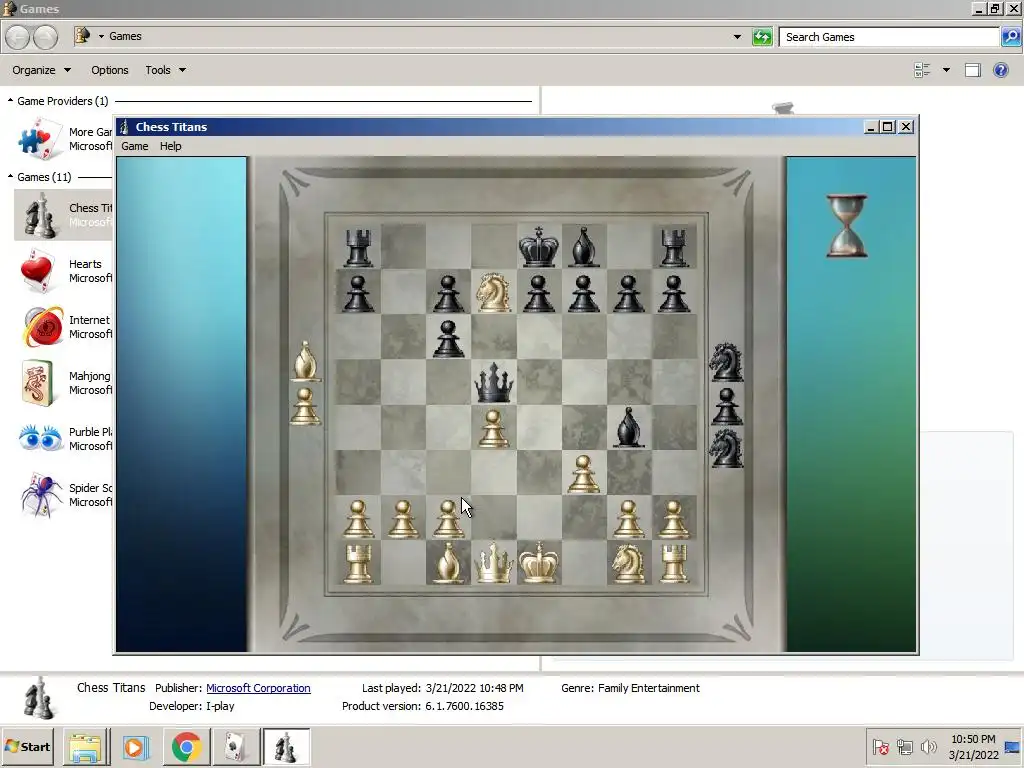Click the search magnifier button

(1010, 37)
